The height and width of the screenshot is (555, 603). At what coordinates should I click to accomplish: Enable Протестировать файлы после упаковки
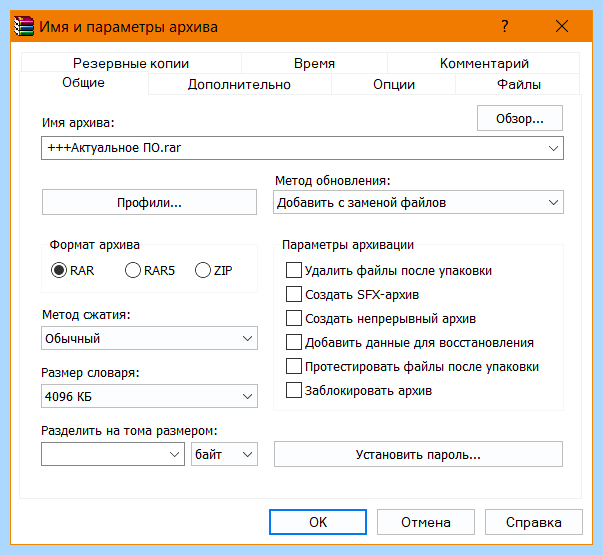coord(294,367)
